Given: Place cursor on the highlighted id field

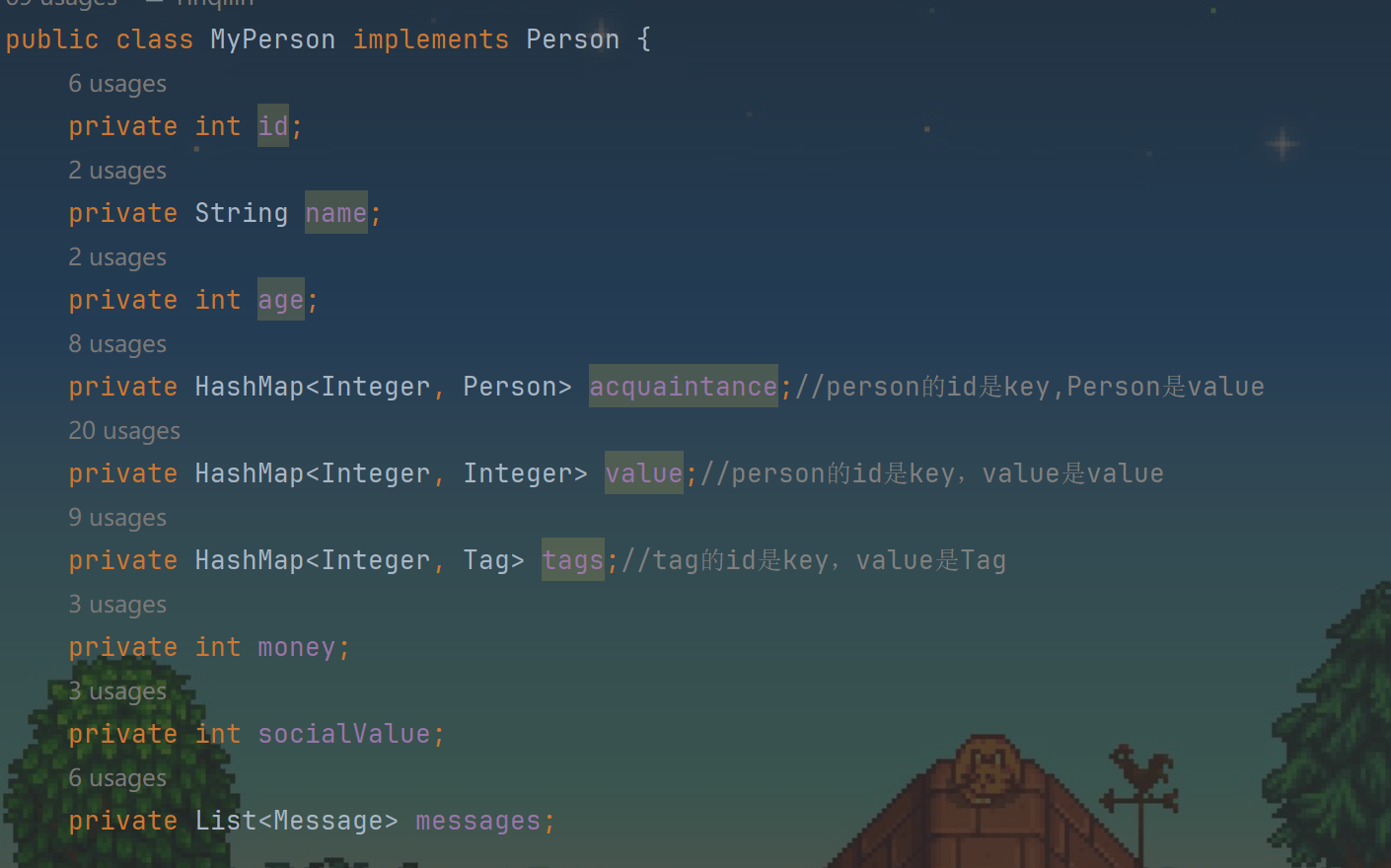Looking at the screenshot, I should (273, 126).
